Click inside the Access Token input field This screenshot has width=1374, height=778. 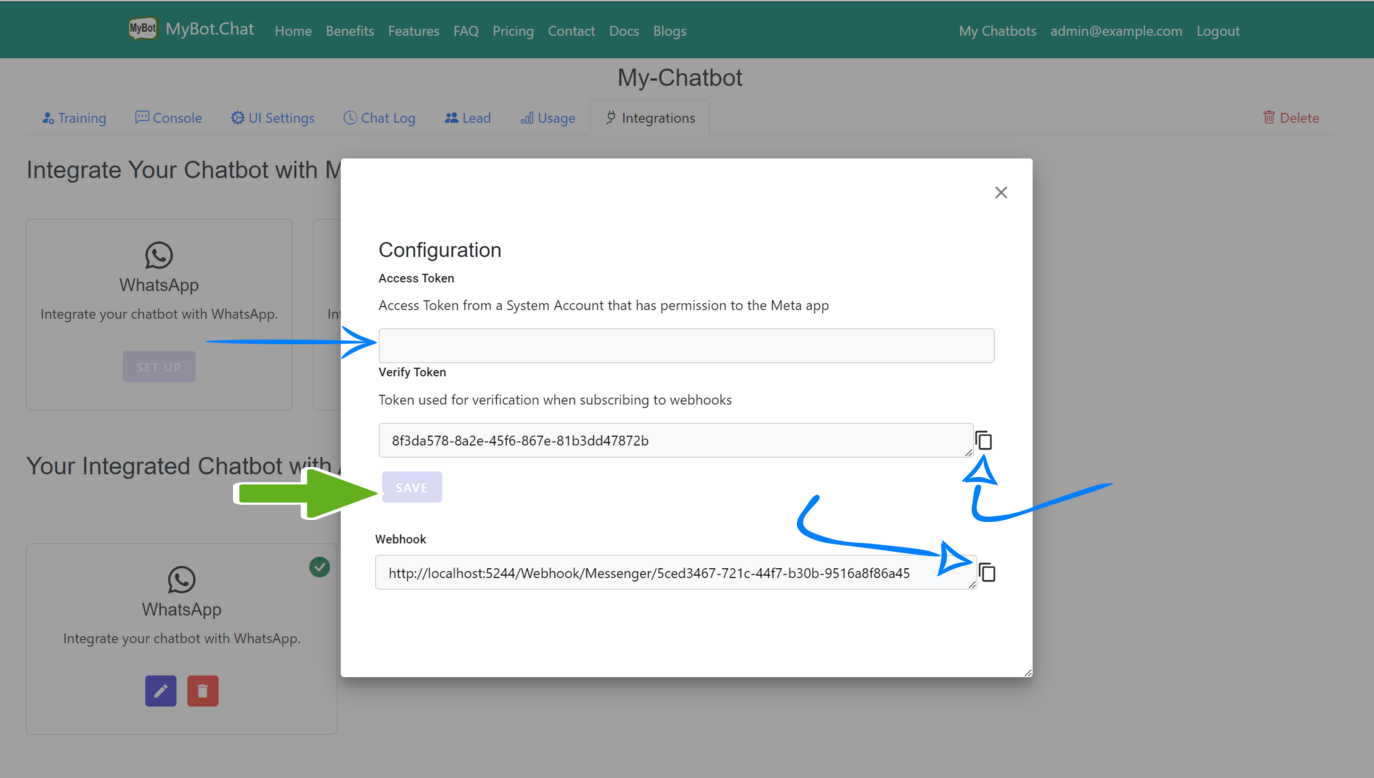coord(686,345)
